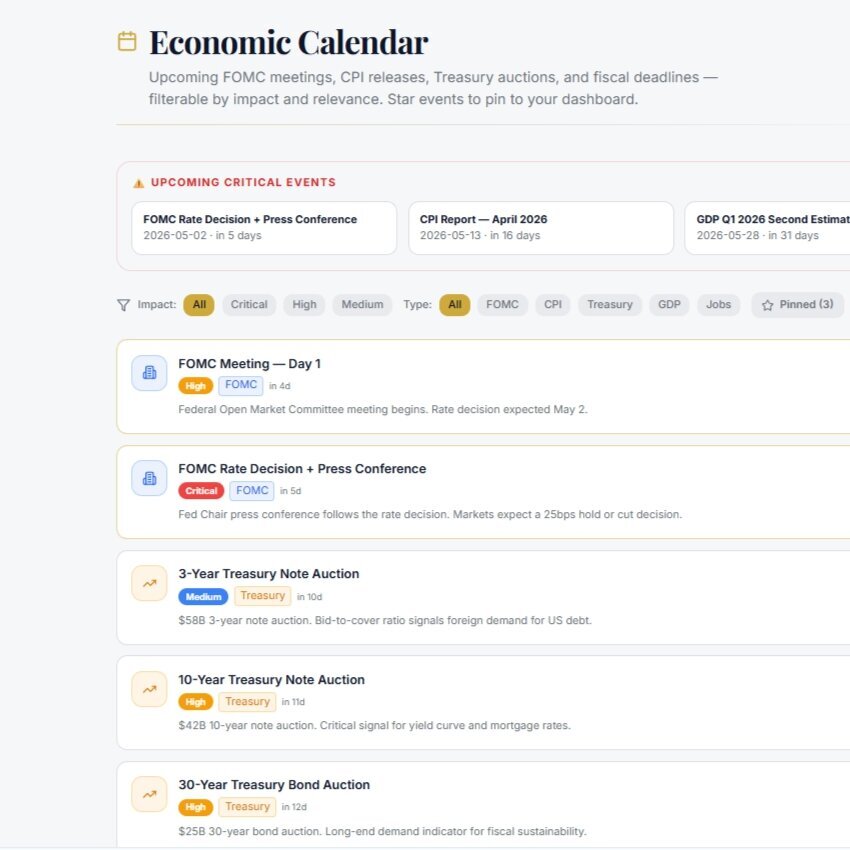Open the CPI Report April 2026 critical card
The height and width of the screenshot is (850, 850).
click(x=541, y=228)
